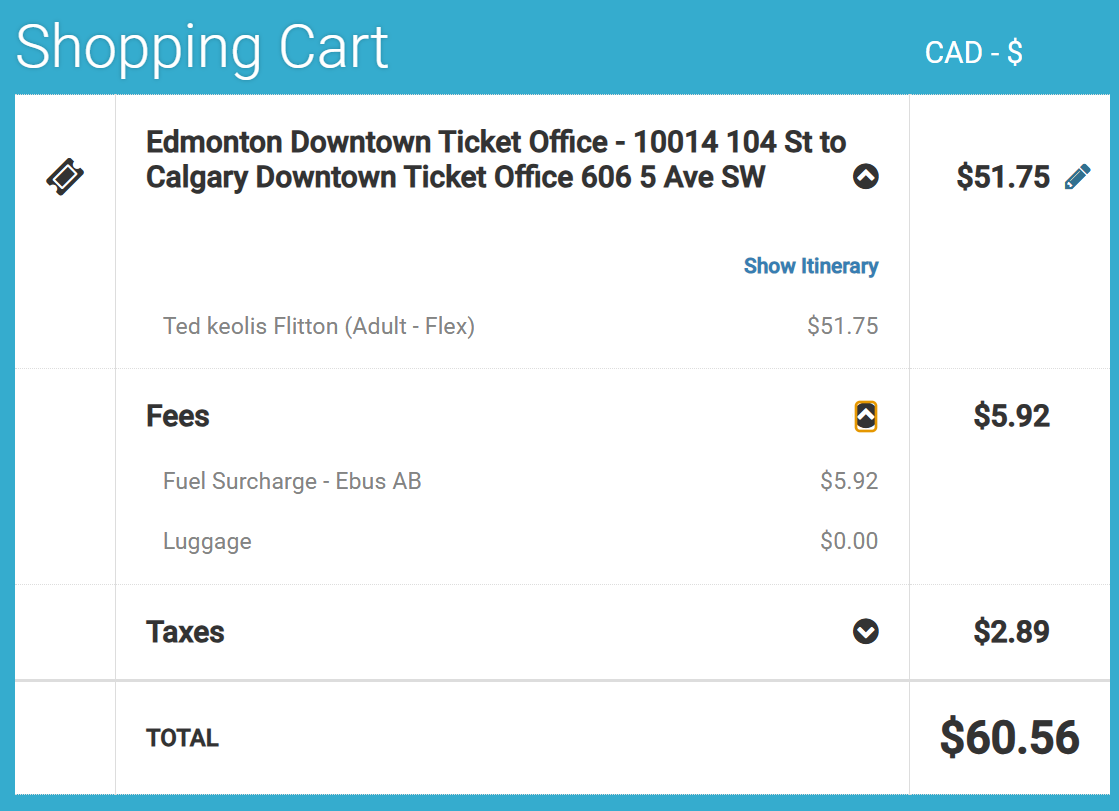Click the CAD - $ currency label
Image resolution: width=1119 pixels, height=811 pixels.
[973, 53]
